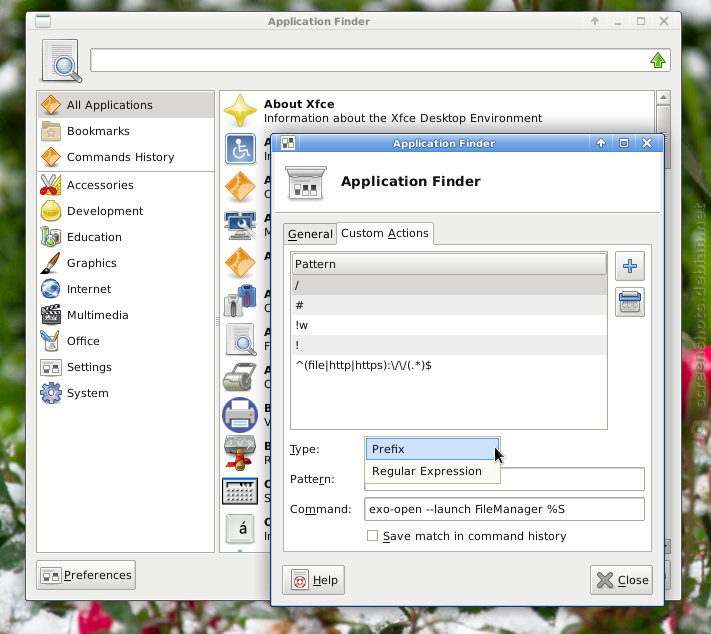Click dialog titlebar shade up arrow

(601, 143)
